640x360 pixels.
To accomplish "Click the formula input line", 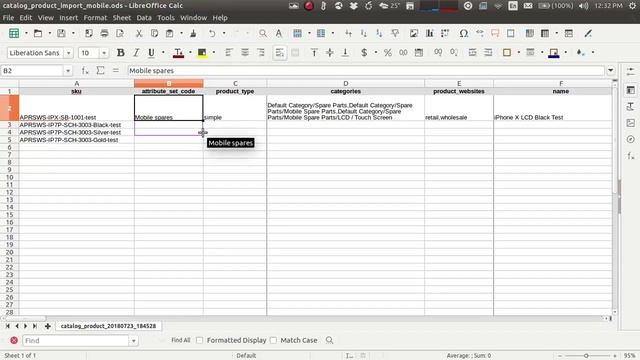I will click(x=366, y=71).
